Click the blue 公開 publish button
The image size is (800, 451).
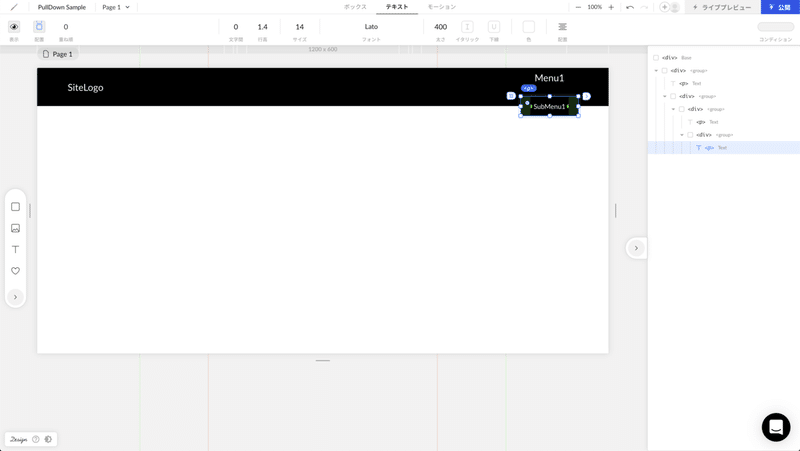(780, 7)
